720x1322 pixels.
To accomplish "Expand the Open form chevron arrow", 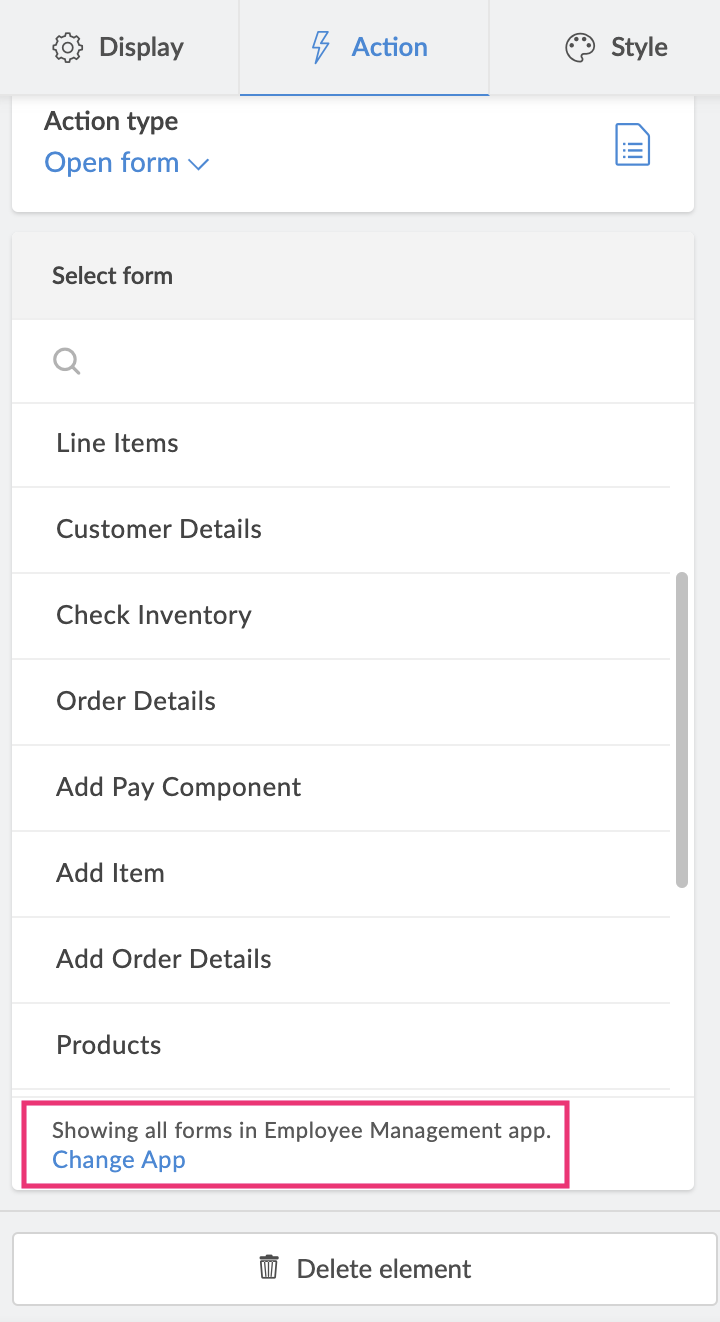I will (199, 164).
